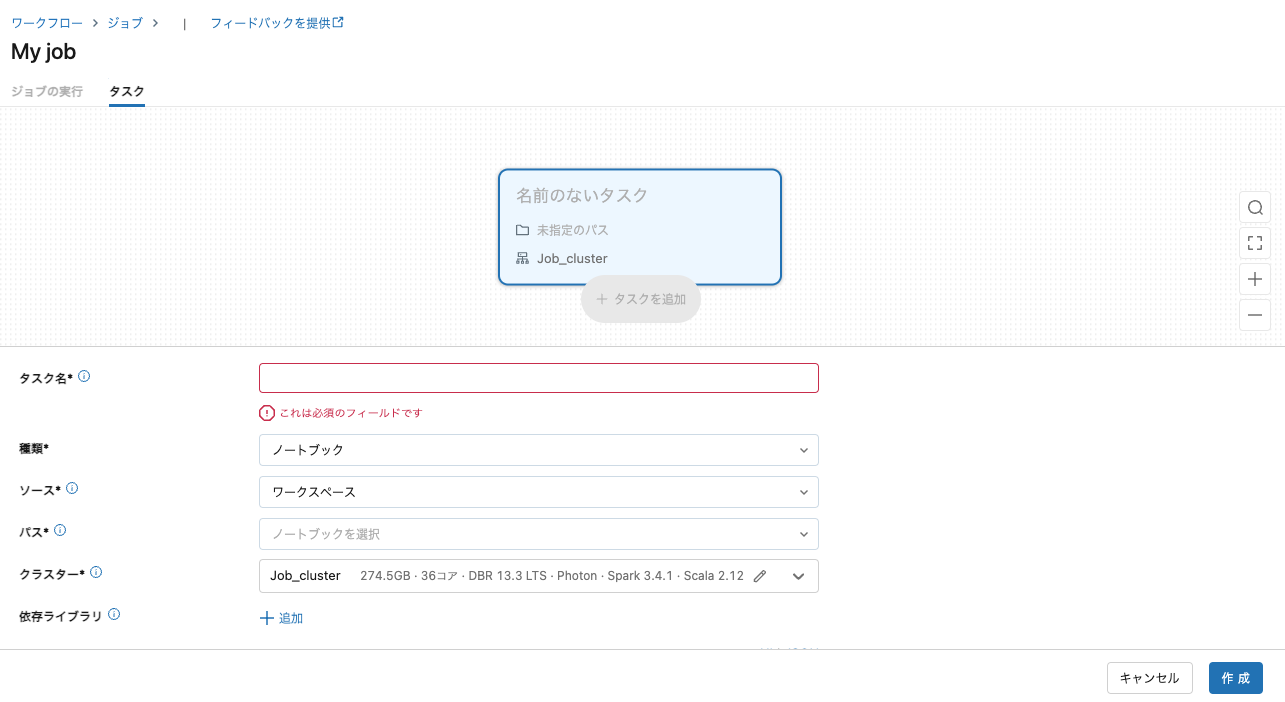Select the タスク tab
This screenshot has width=1285, height=702.
126,91
